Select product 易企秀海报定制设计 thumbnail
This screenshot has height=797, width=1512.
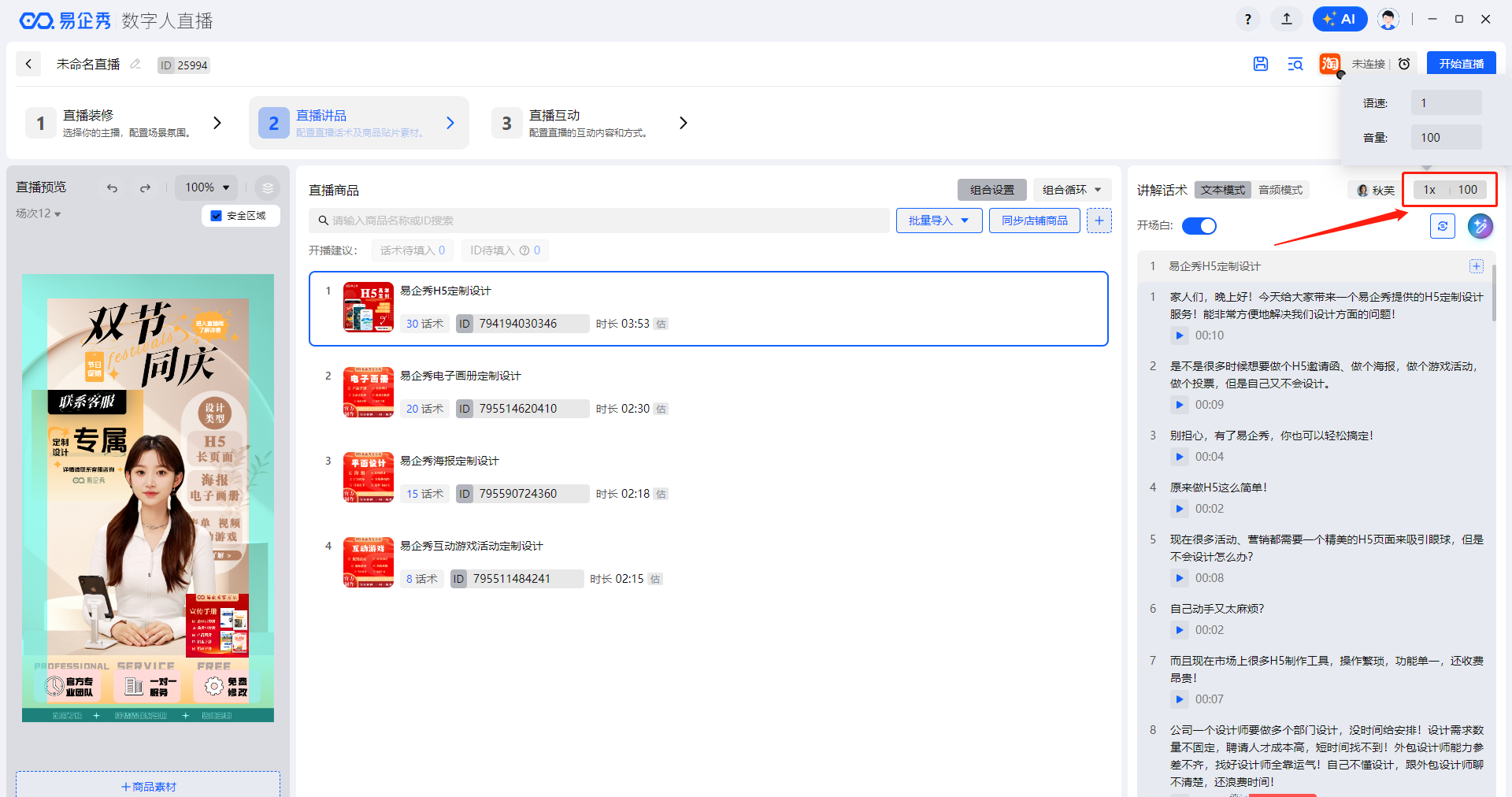[x=369, y=477]
